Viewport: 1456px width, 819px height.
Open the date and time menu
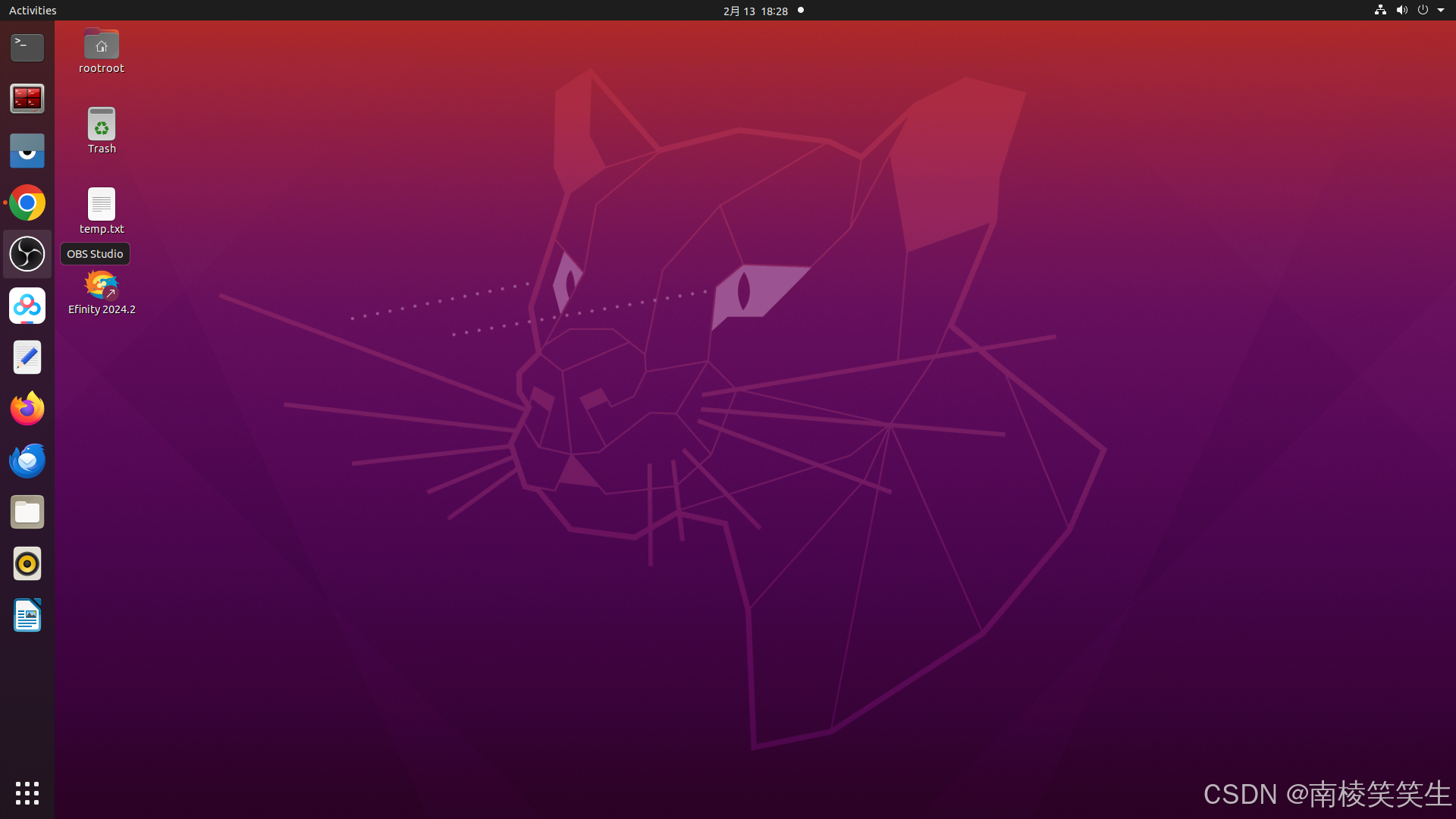coord(755,11)
